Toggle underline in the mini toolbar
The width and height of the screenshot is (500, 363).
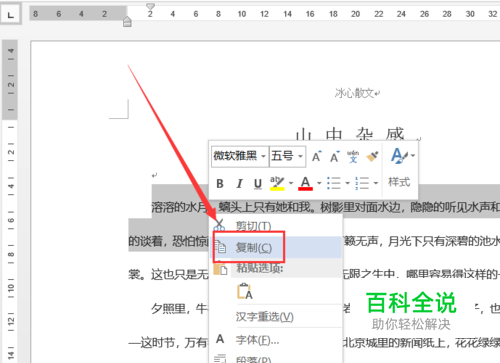click(x=258, y=183)
